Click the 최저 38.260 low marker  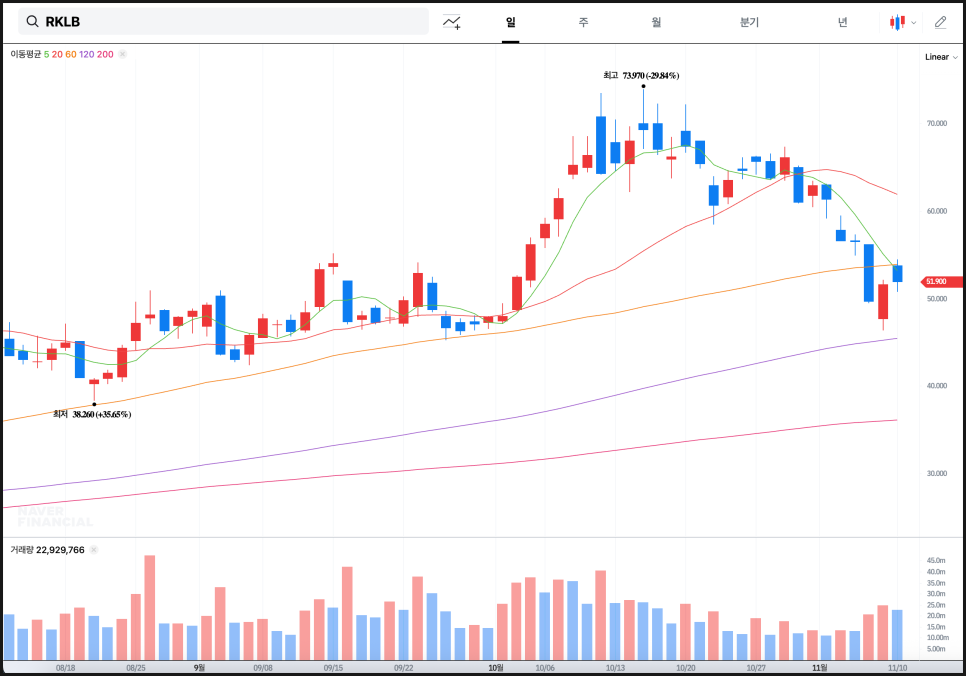92,414
